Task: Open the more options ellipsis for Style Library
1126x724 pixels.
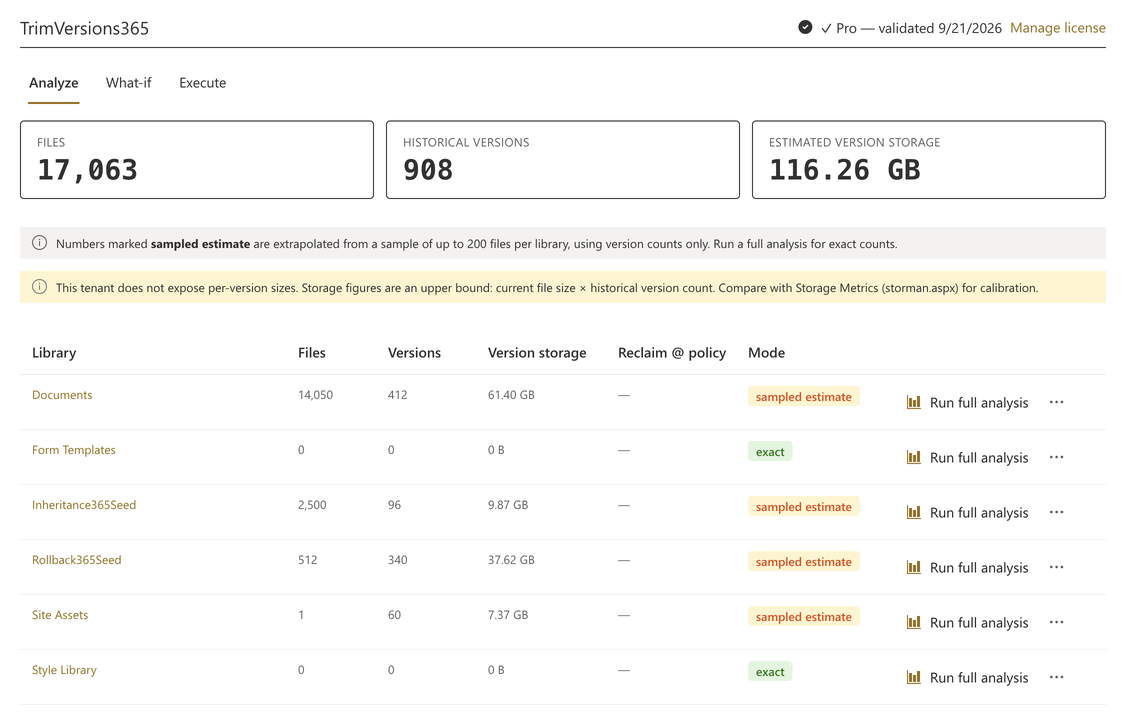Action: [x=1056, y=677]
